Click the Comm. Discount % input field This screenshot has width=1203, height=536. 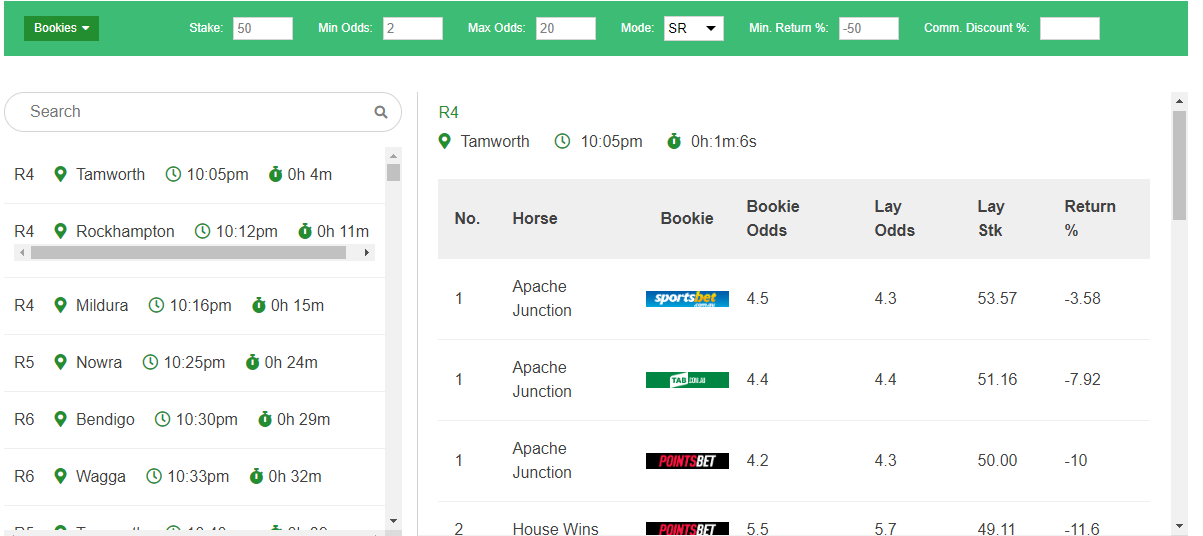click(1070, 28)
